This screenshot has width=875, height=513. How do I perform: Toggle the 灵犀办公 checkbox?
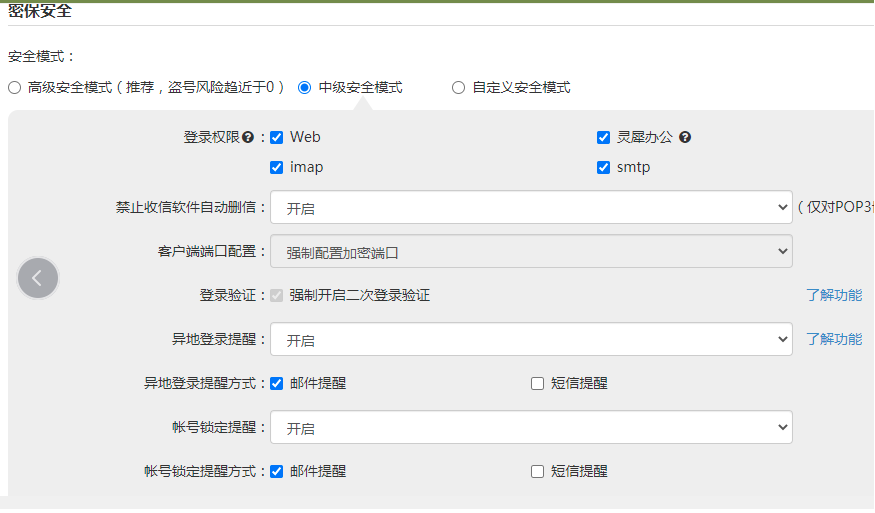[x=603, y=138]
